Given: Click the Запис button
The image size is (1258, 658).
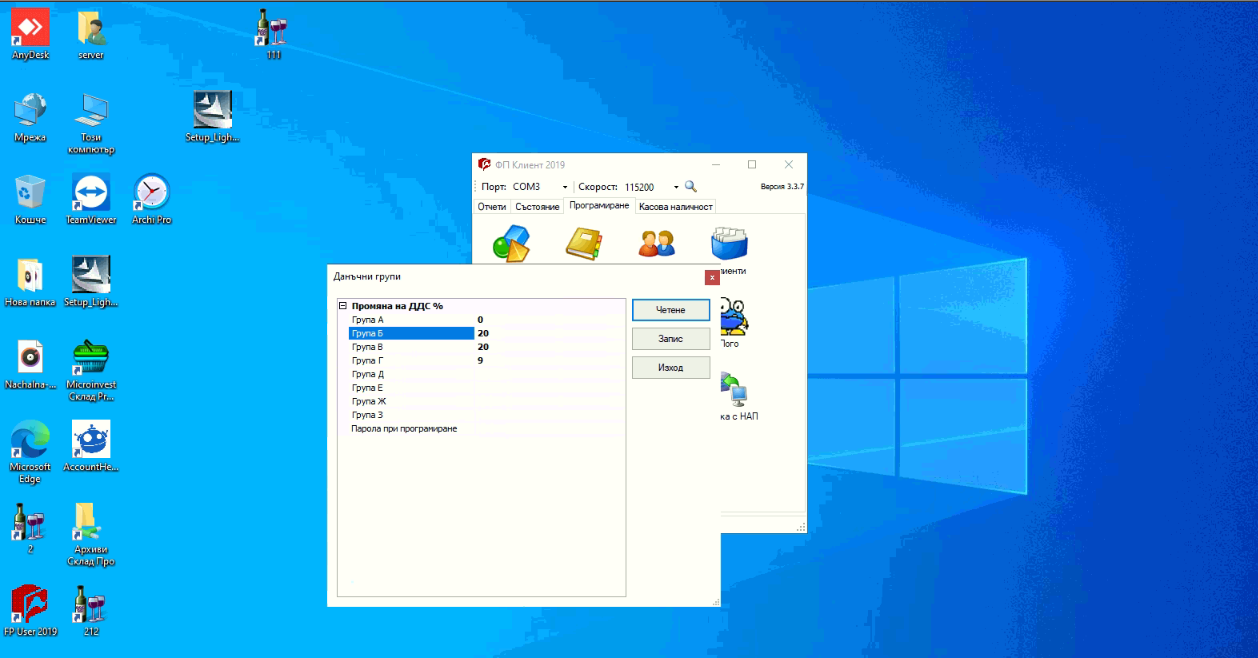Looking at the screenshot, I should tap(671, 339).
